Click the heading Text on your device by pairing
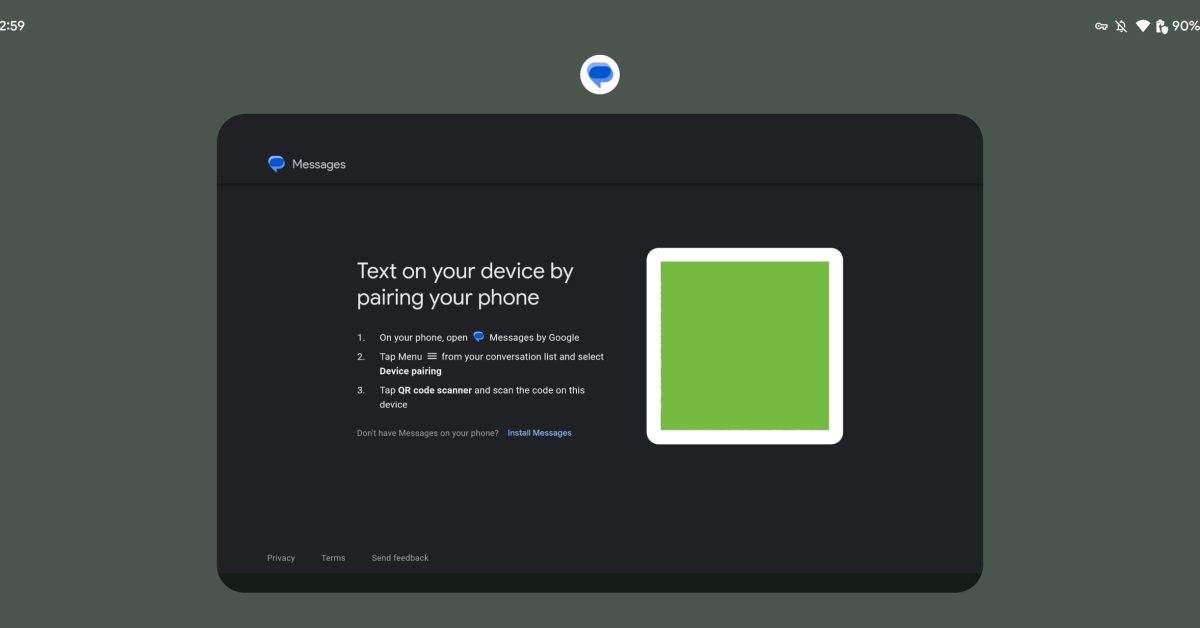Image resolution: width=1200 pixels, height=628 pixels. 465,283
